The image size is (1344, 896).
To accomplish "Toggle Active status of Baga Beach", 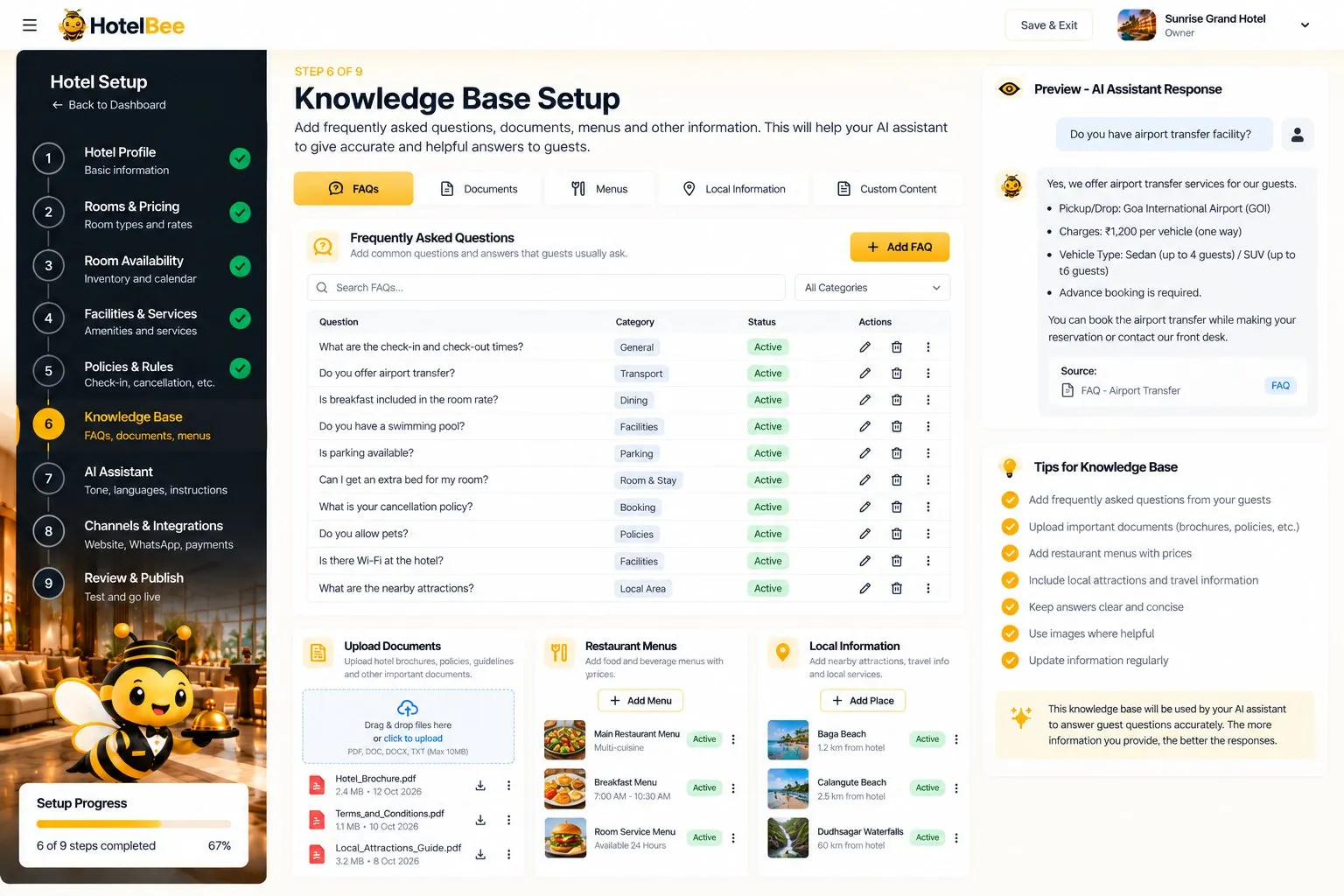I will pos(927,739).
